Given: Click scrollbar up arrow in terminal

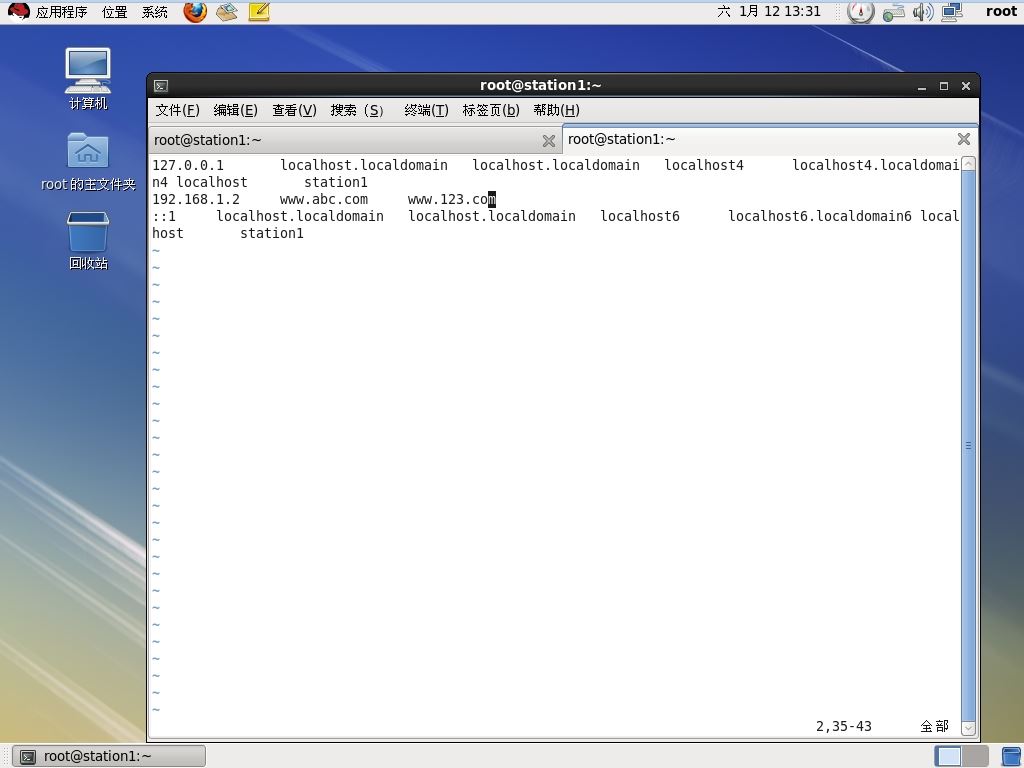Looking at the screenshot, I should (x=968, y=163).
